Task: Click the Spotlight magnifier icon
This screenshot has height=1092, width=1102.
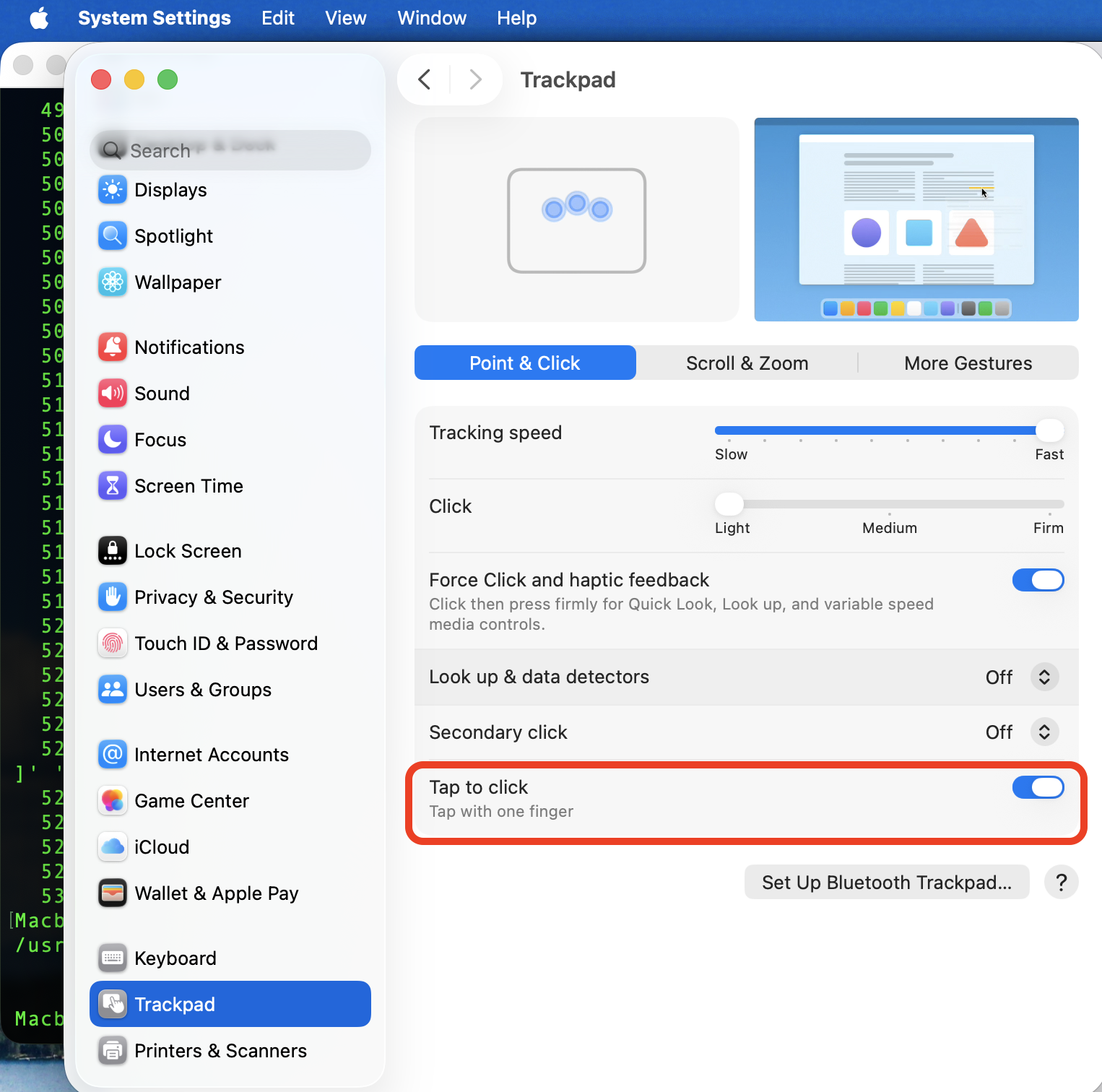Action: [x=113, y=236]
